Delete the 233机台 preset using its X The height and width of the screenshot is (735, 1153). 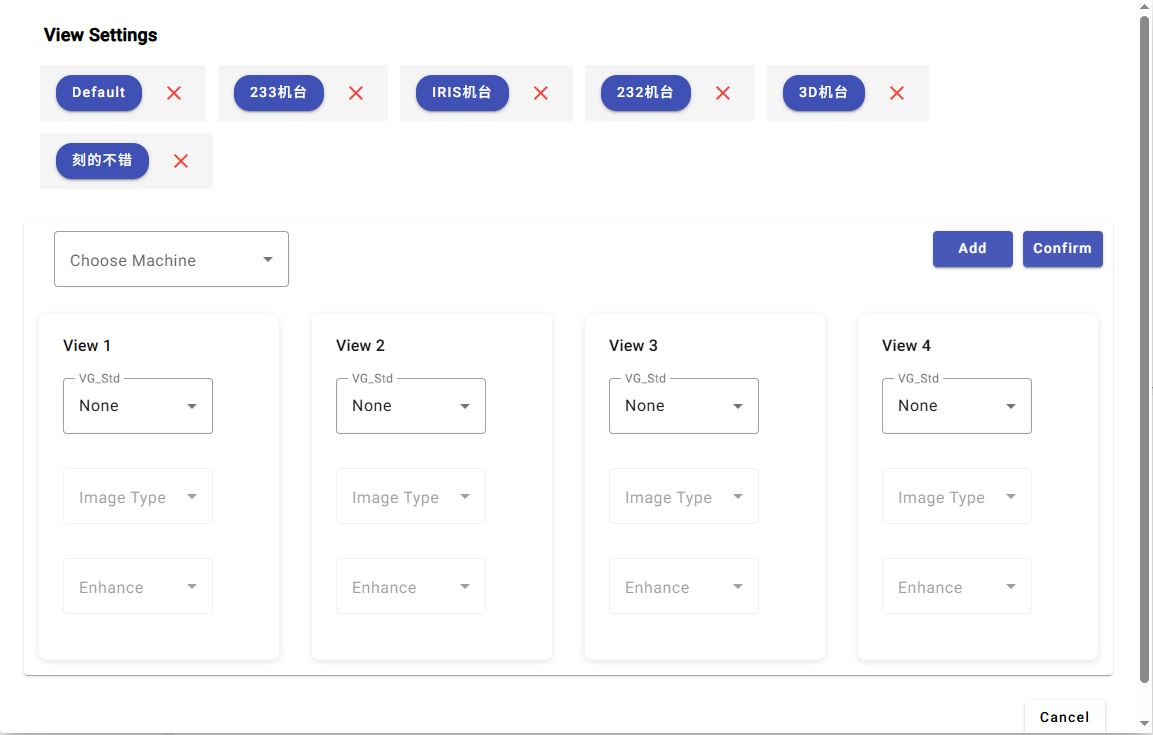(356, 93)
